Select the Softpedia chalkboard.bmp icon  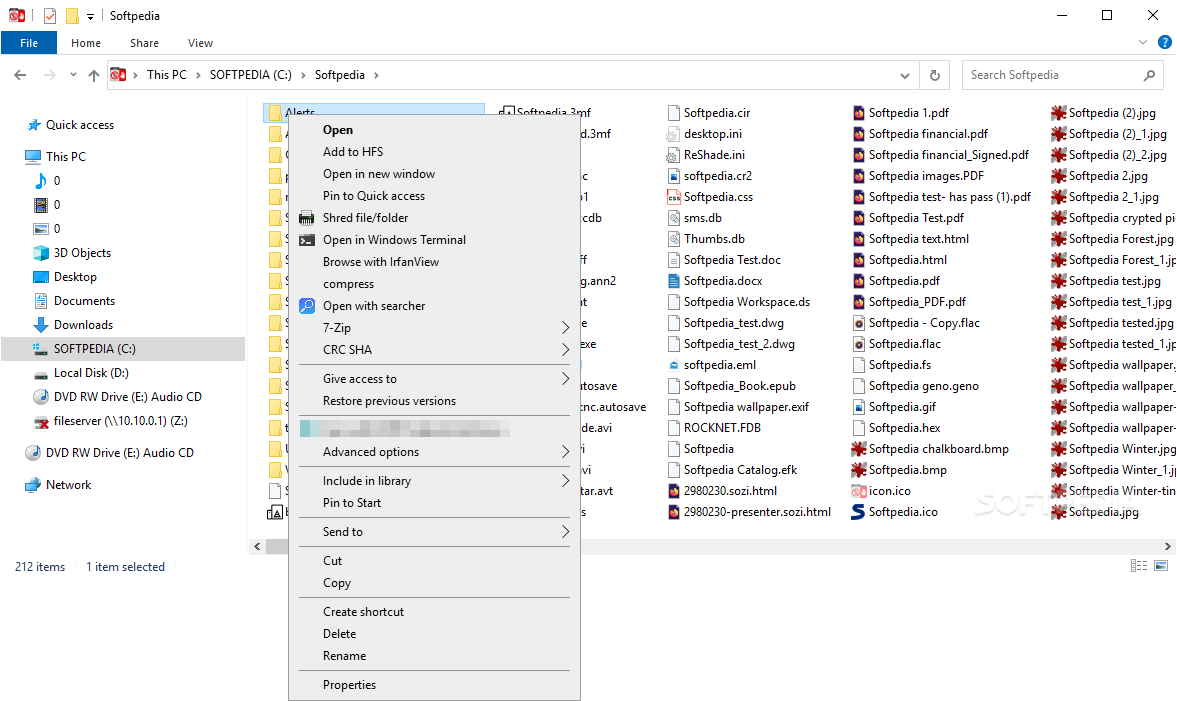pyautogui.click(x=859, y=449)
